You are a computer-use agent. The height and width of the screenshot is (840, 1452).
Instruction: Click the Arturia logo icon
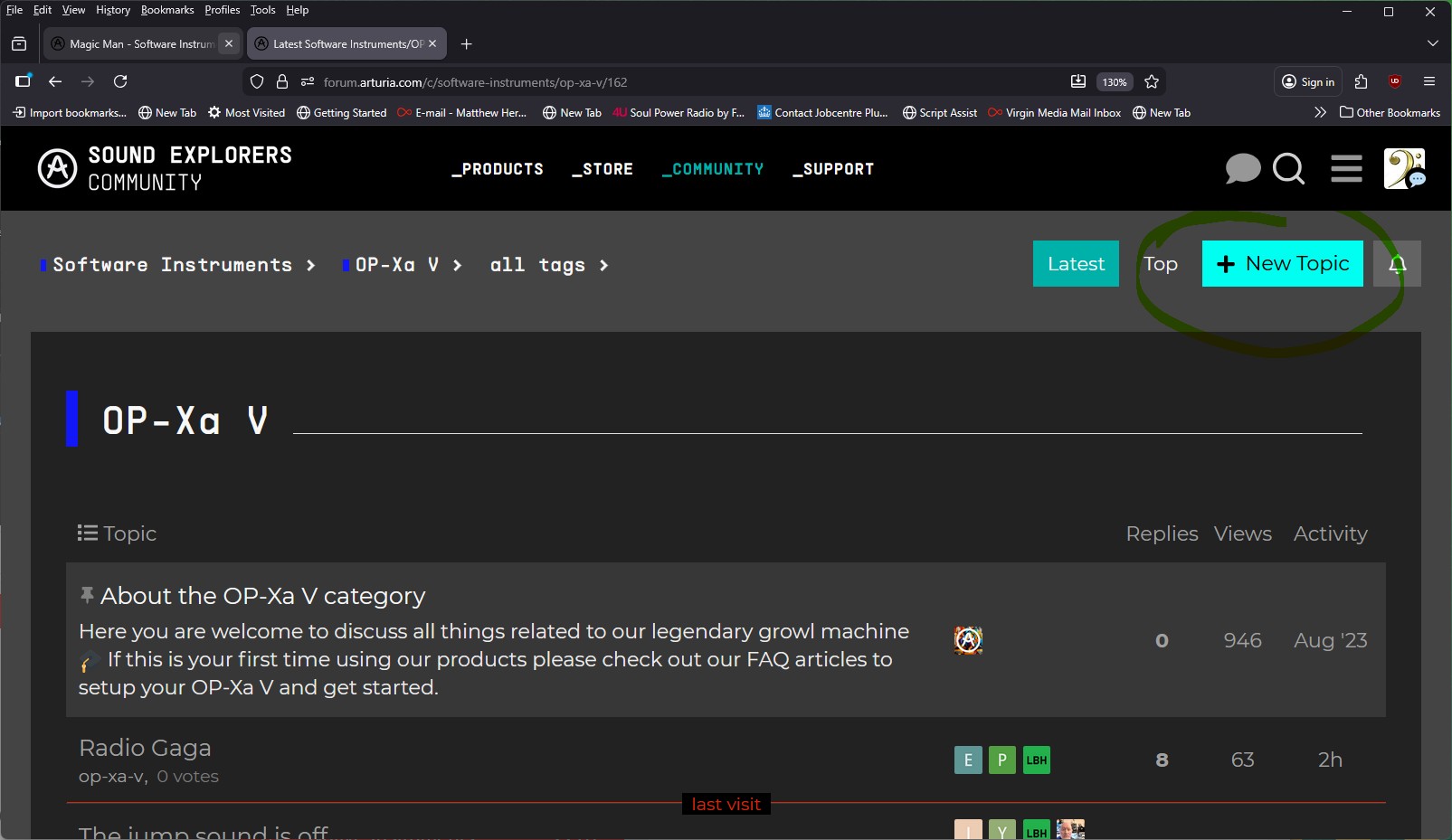point(57,169)
